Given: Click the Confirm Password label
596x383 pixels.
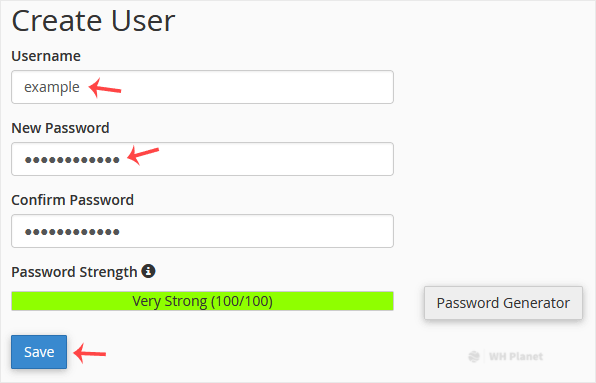Looking at the screenshot, I should 73,200.
